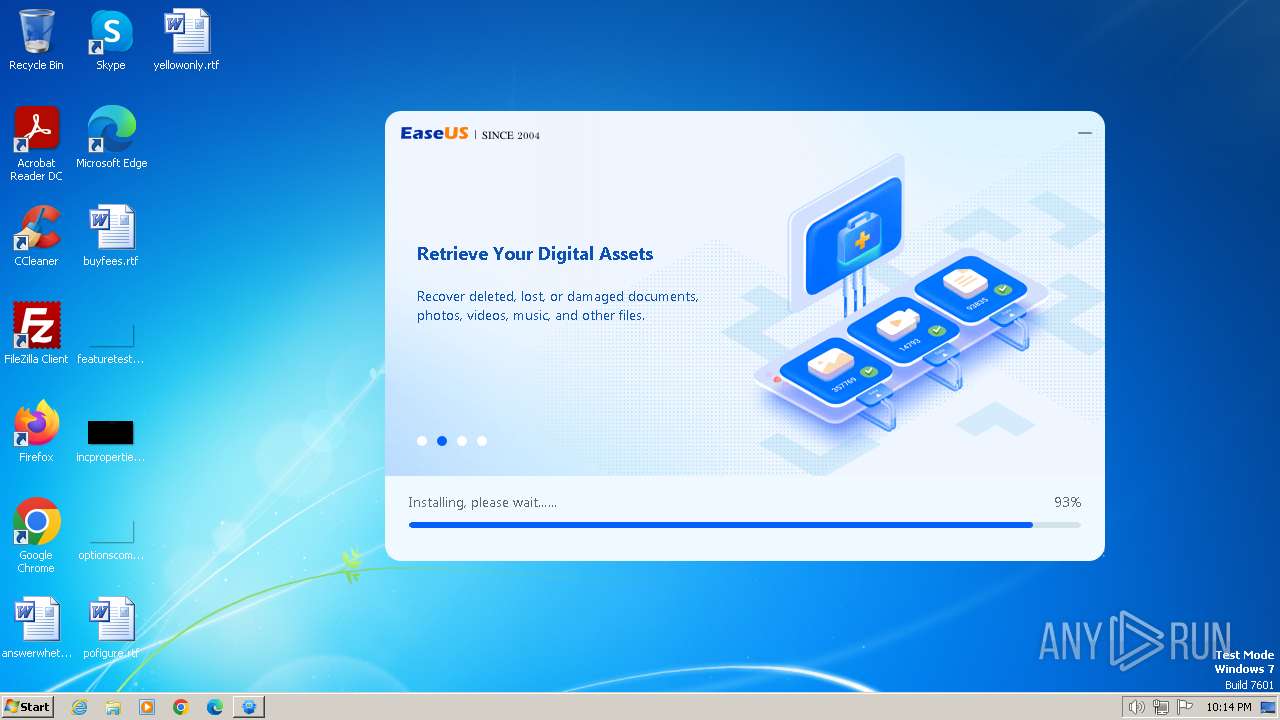Go to the first slide dot
The height and width of the screenshot is (720, 1280).
tap(422, 441)
